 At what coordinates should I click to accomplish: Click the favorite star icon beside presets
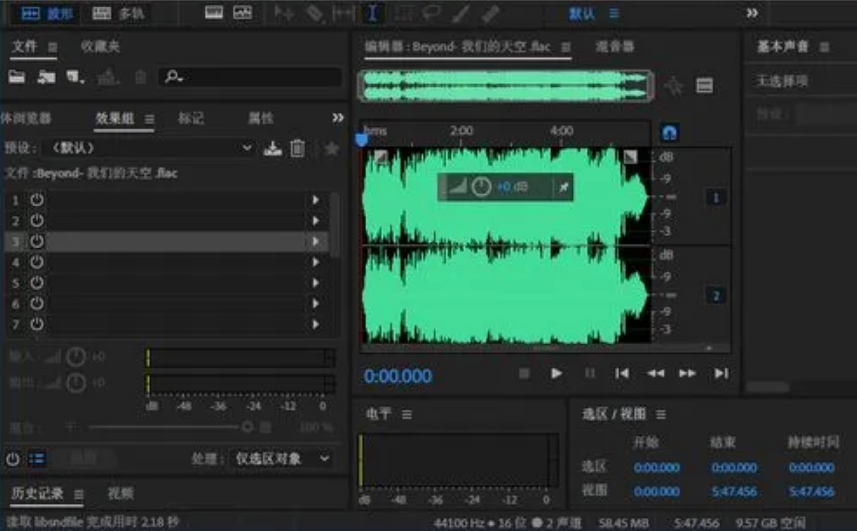[x=331, y=149]
